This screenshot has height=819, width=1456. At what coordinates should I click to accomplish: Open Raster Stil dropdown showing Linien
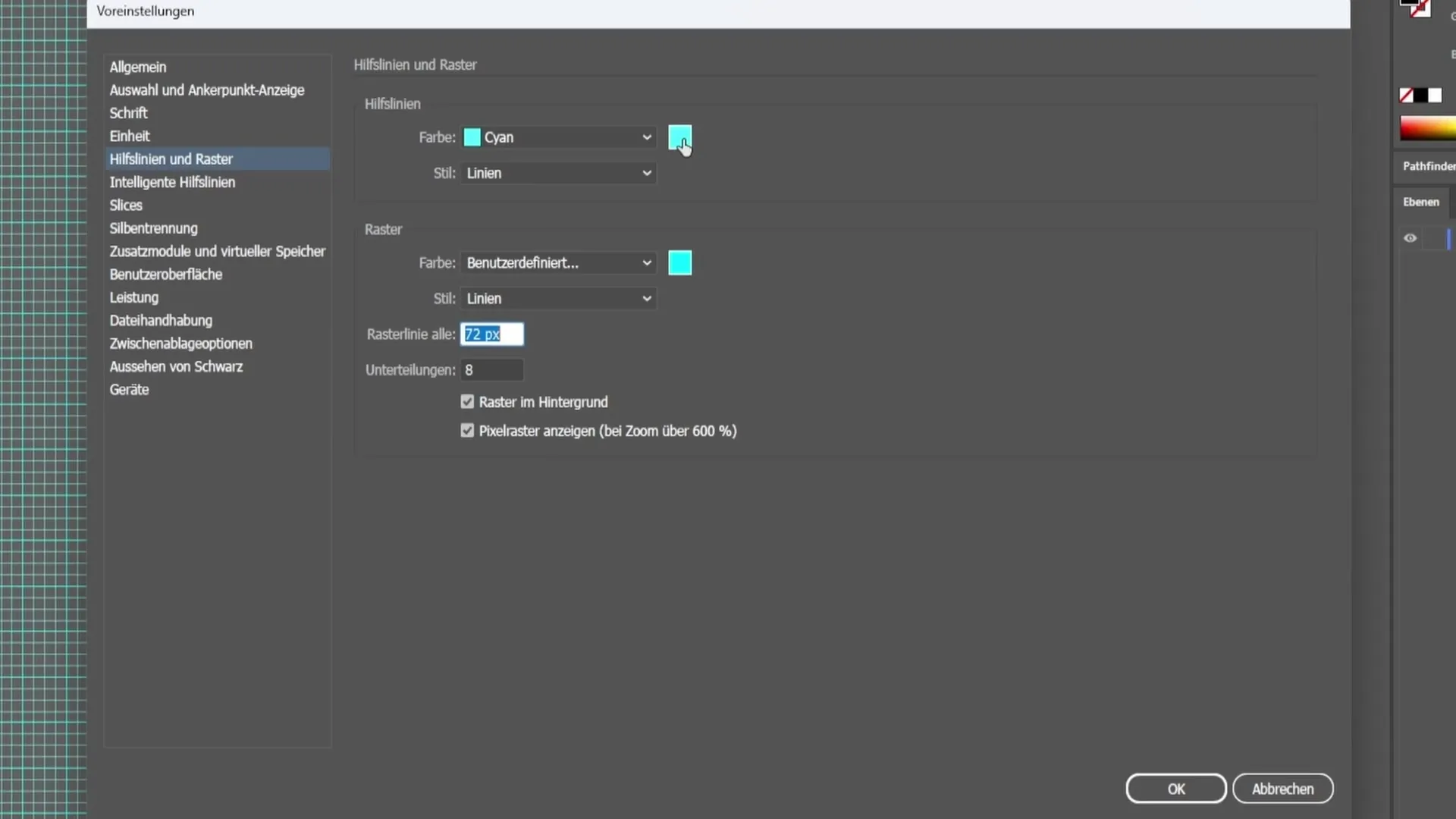pyautogui.click(x=558, y=299)
